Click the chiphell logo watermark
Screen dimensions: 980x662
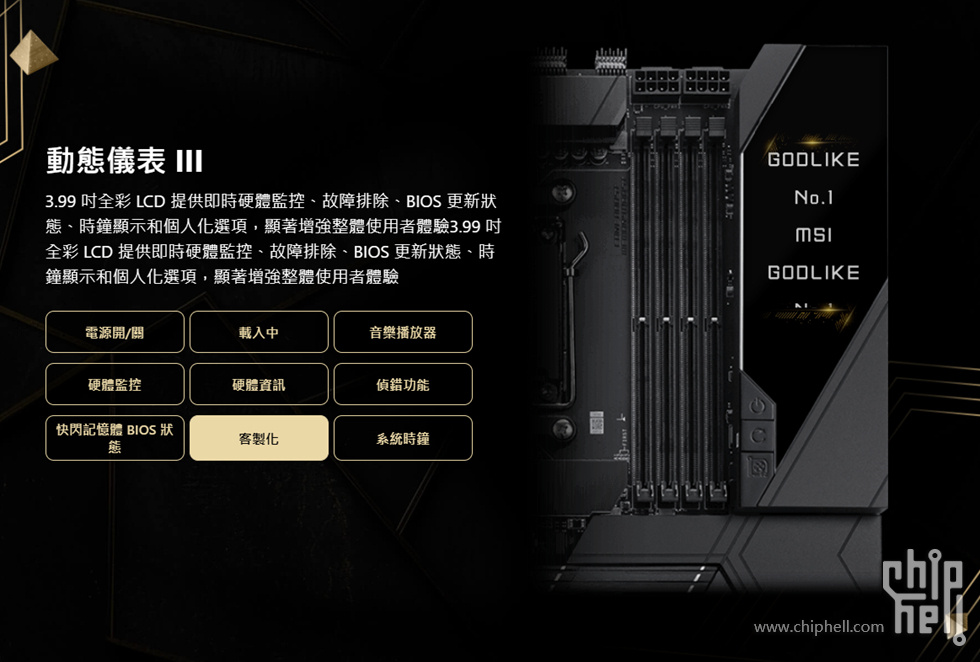[x=924, y=594]
